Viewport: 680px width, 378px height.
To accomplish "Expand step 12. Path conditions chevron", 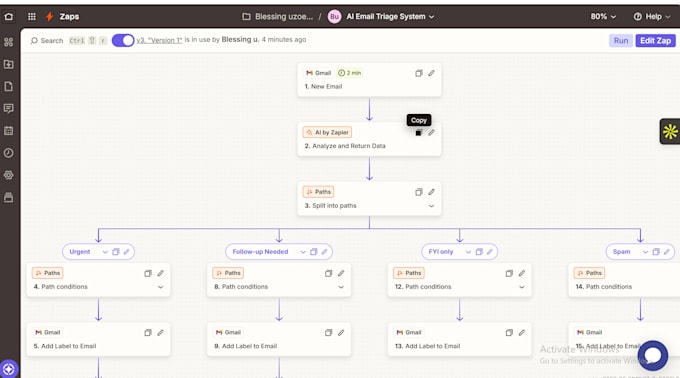I will coord(522,287).
